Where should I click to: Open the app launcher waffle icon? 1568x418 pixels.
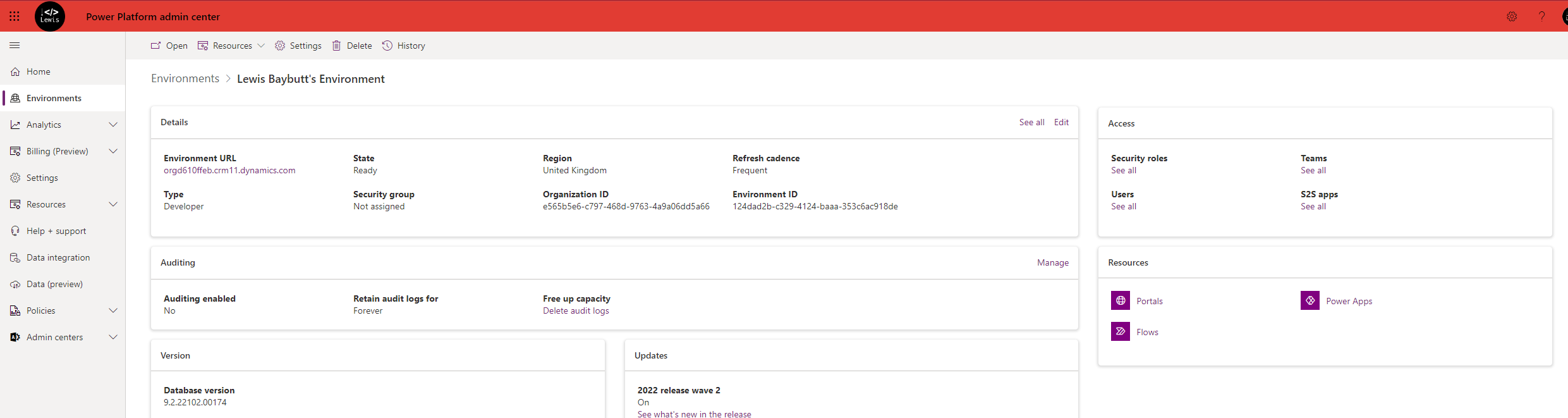point(15,16)
